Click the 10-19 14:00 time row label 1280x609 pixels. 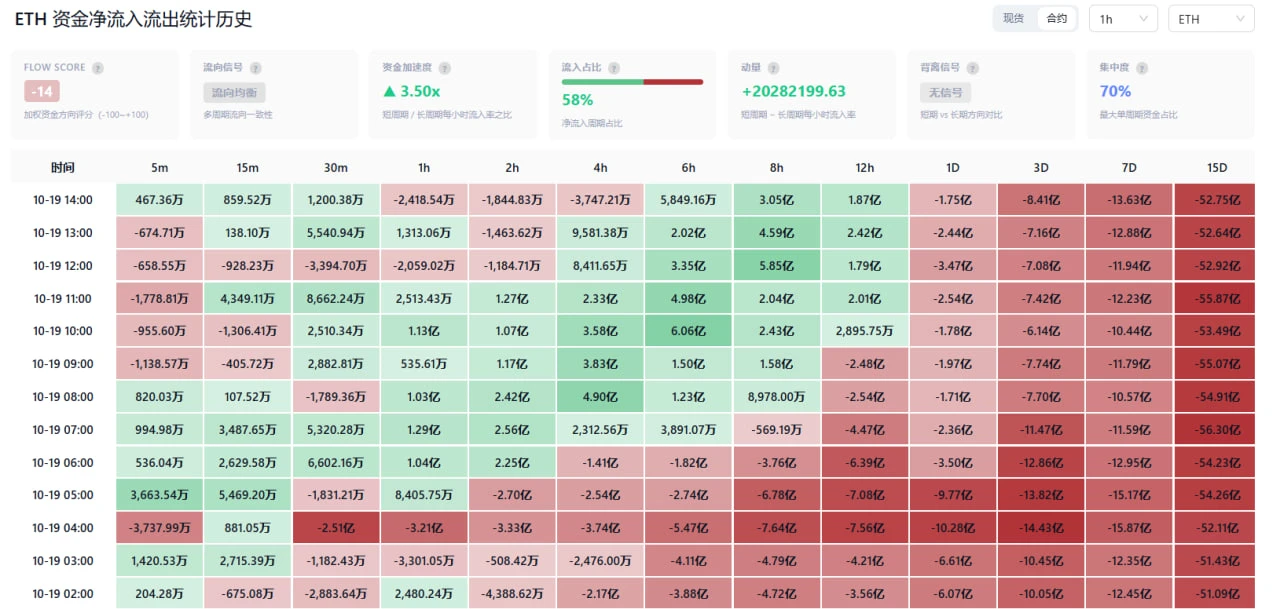62,200
